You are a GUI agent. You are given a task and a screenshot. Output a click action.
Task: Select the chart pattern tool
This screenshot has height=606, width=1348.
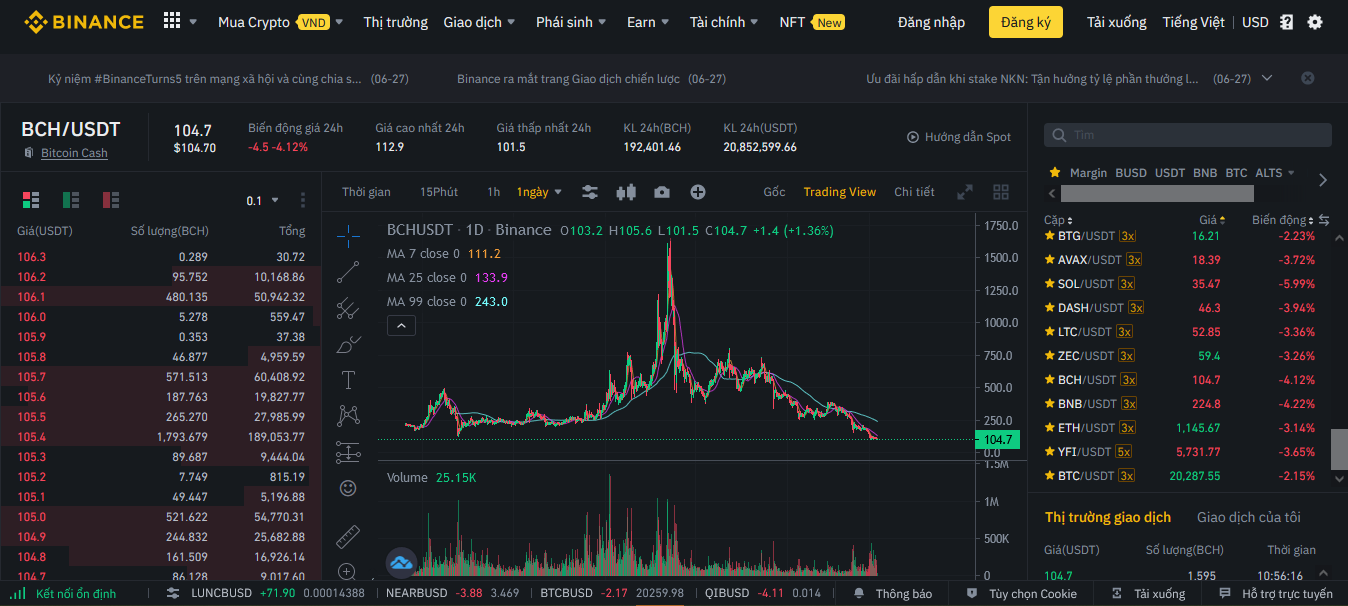[348, 416]
